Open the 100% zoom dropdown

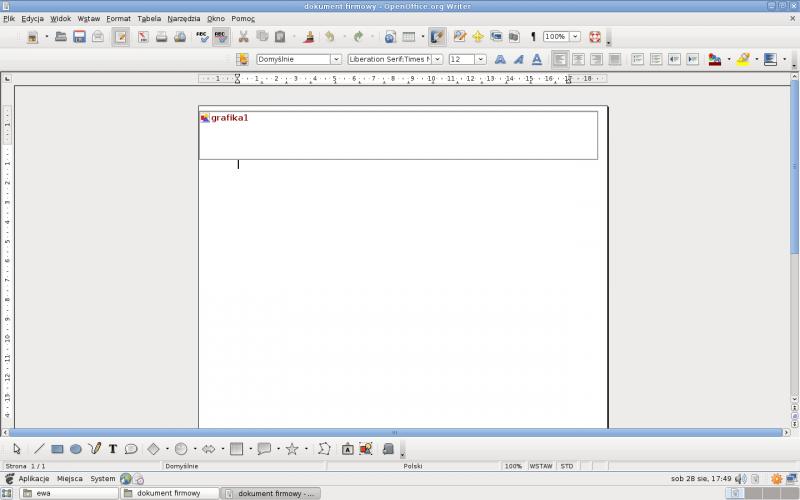575,37
